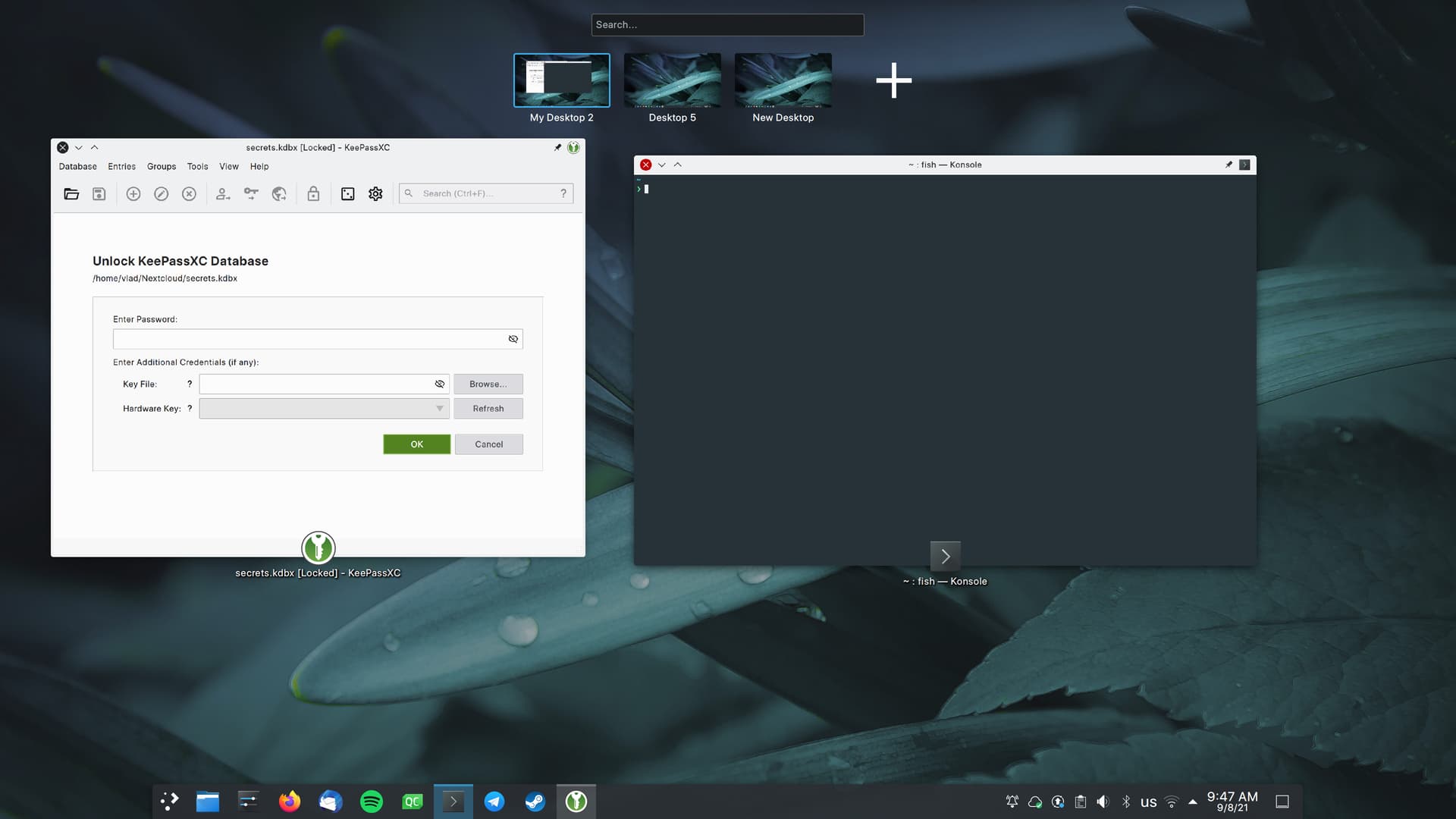
Task: Click the delete entry icon
Action: pyautogui.click(x=190, y=194)
